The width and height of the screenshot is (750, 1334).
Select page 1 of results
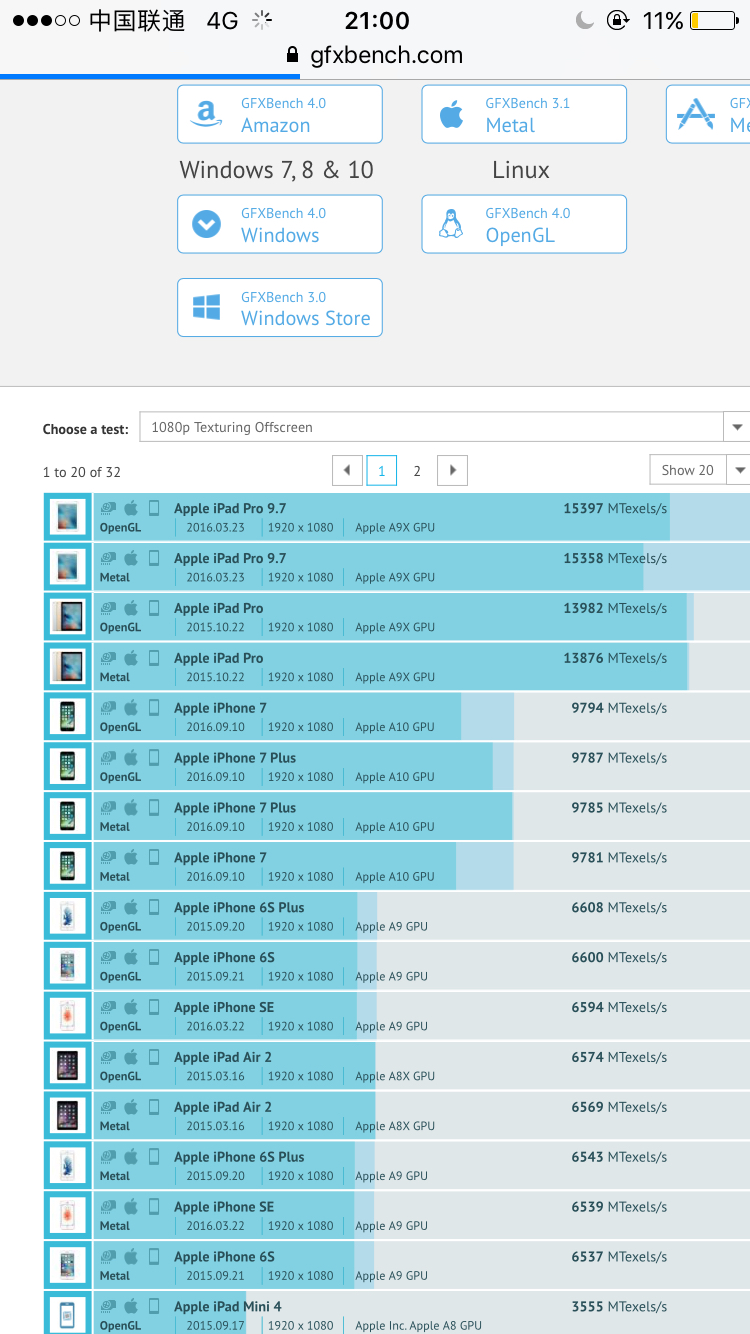(x=382, y=470)
